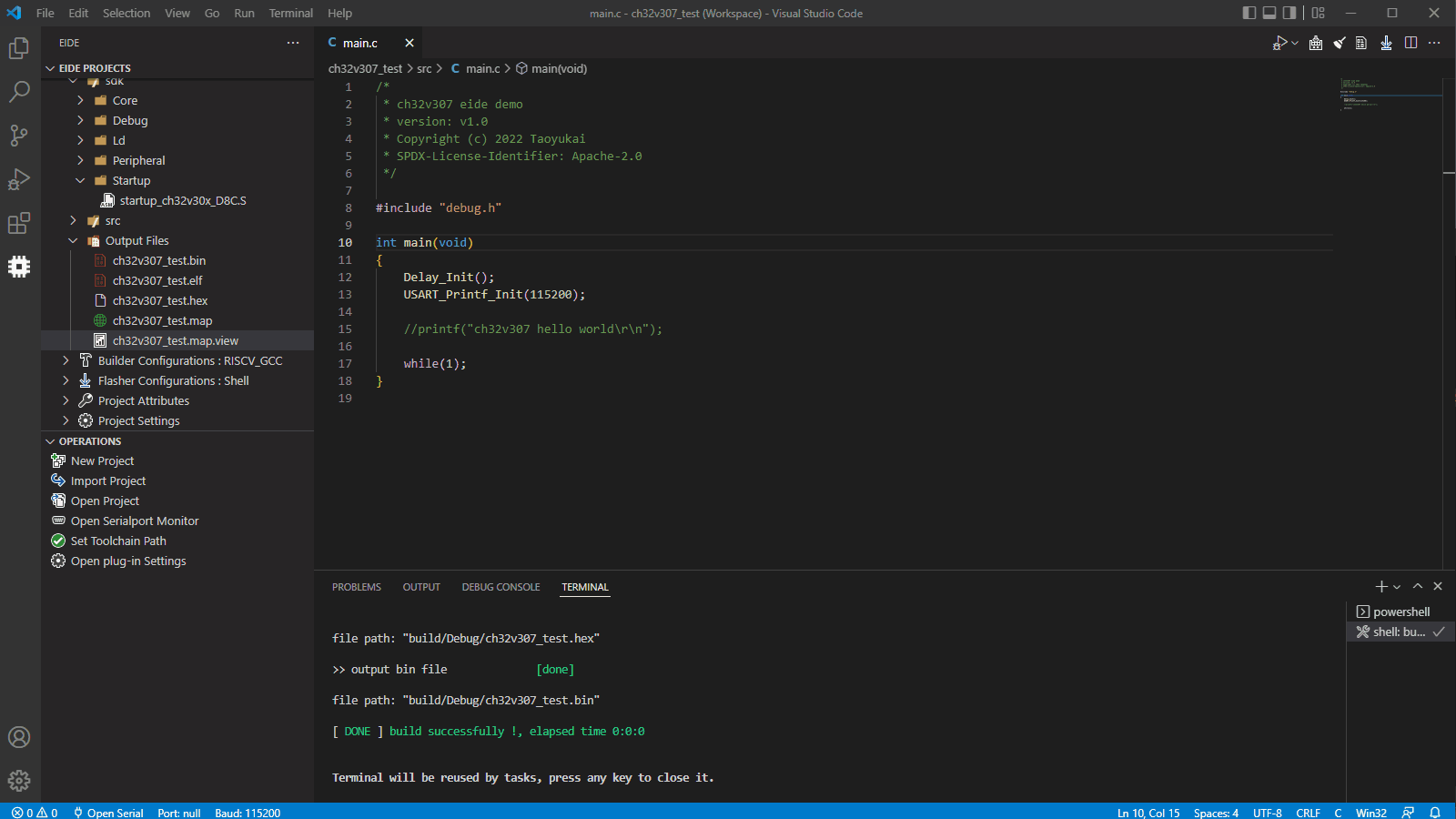Image resolution: width=1456 pixels, height=819 pixels.
Task: Open the Source Control view
Action: 19,136
